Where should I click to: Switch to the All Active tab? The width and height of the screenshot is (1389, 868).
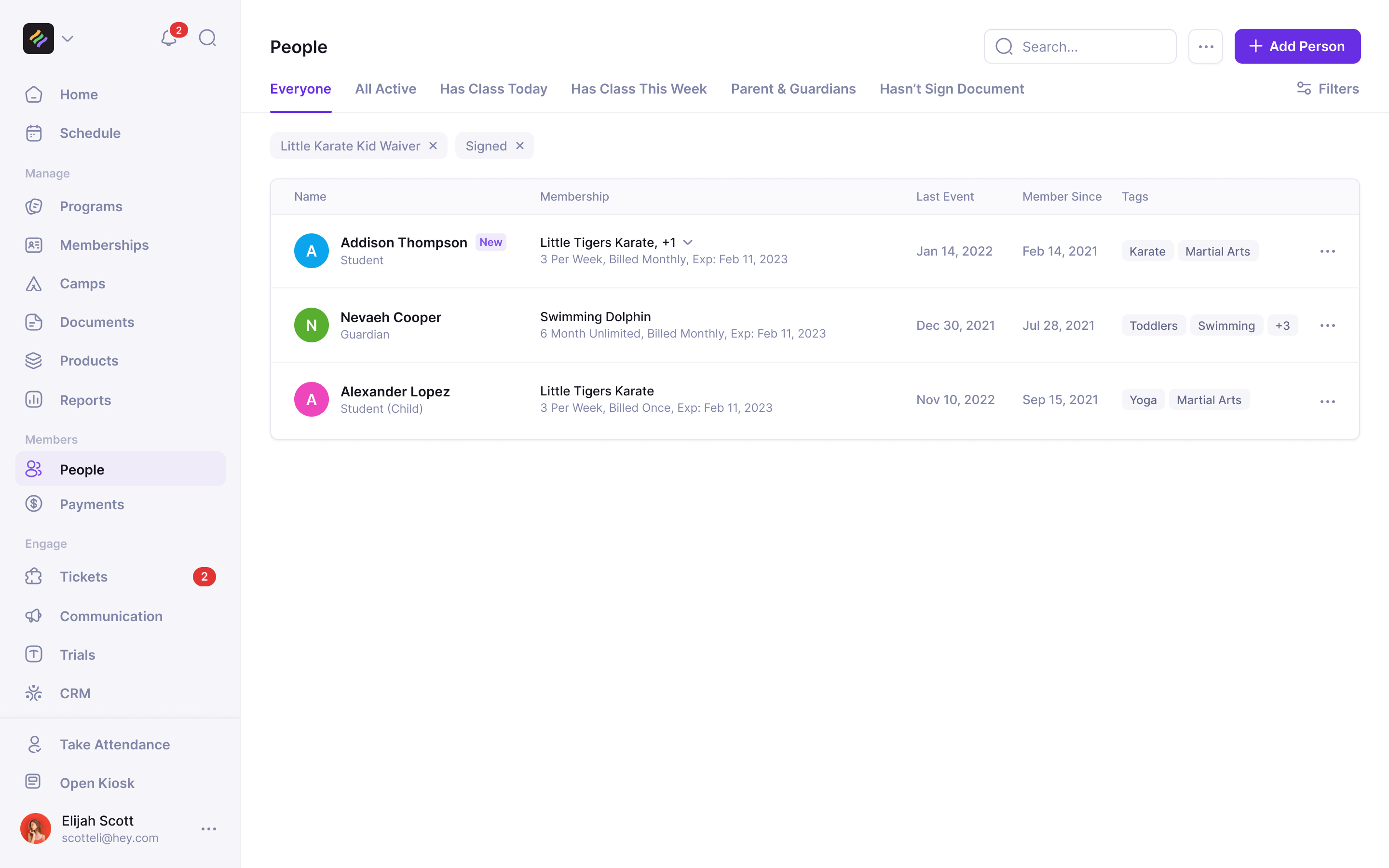(385, 89)
